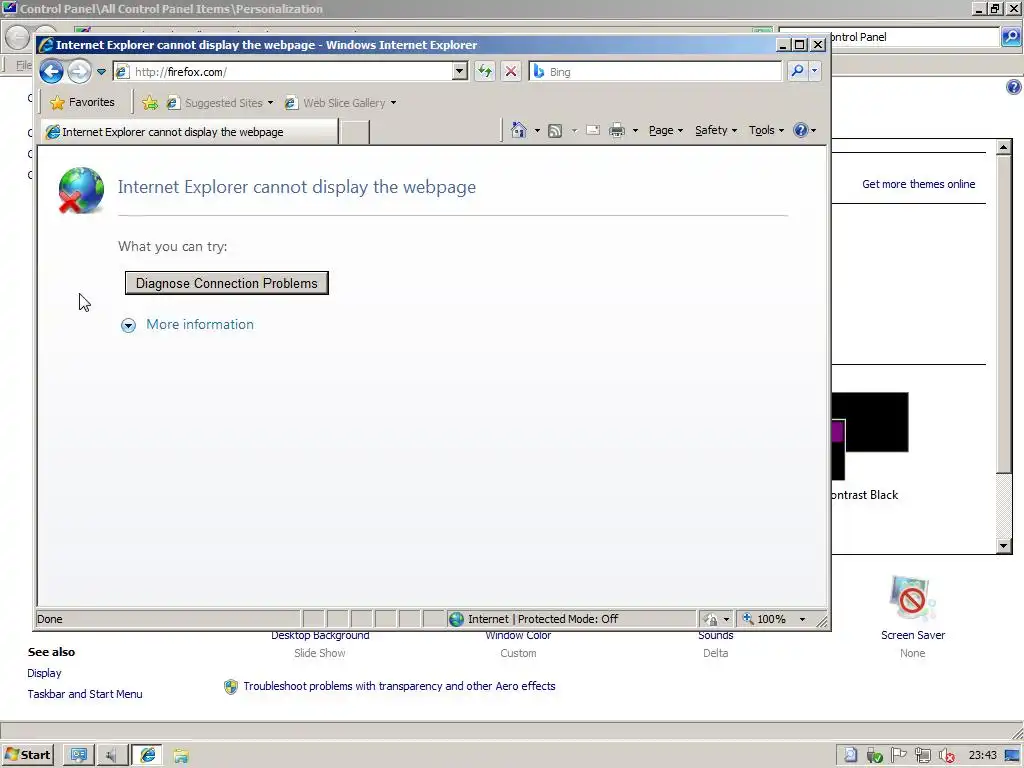Click the IE search magnifier button
The width and height of the screenshot is (1024, 768).
pyautogui.click(x=797, y=71)
